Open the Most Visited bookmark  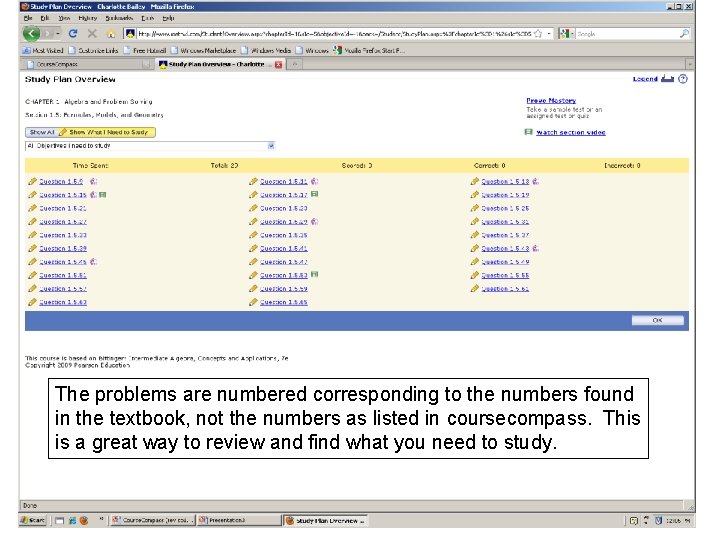click(43, 51)
